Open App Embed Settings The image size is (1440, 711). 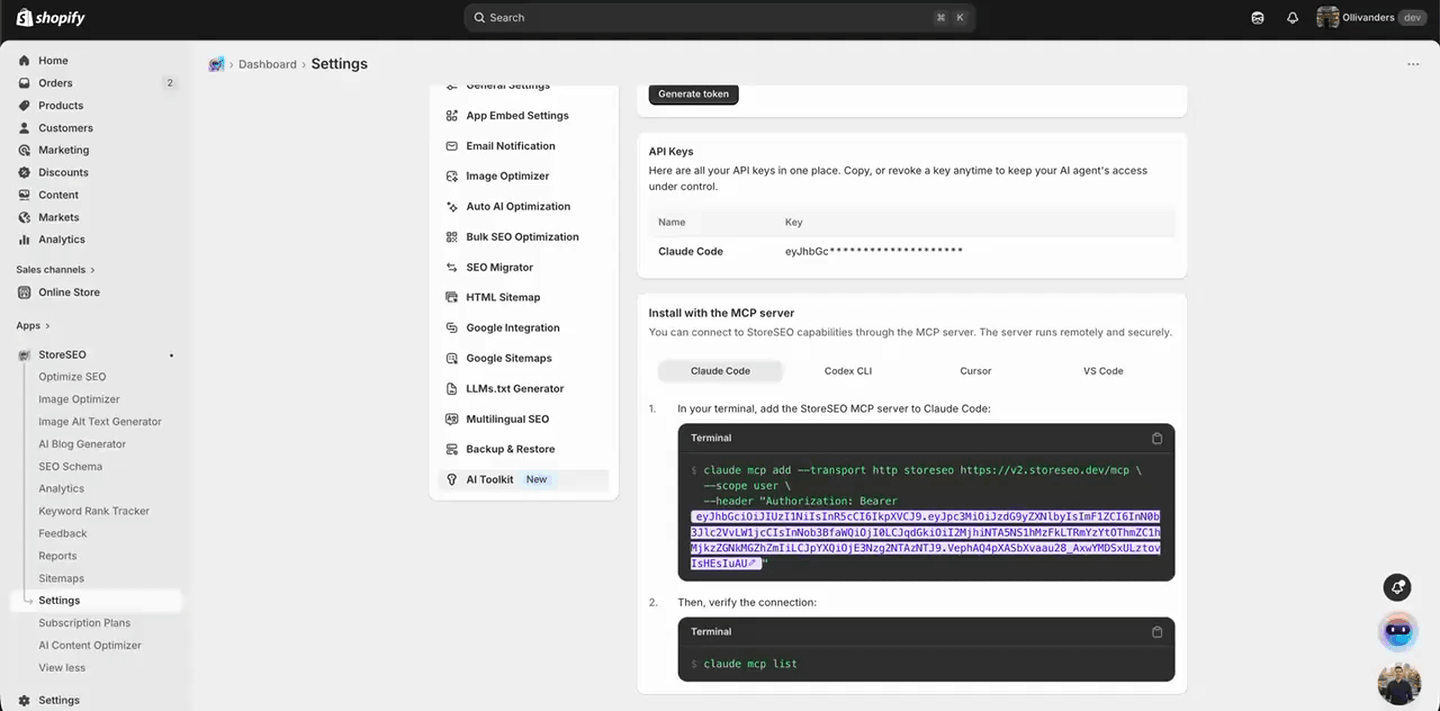517,116
